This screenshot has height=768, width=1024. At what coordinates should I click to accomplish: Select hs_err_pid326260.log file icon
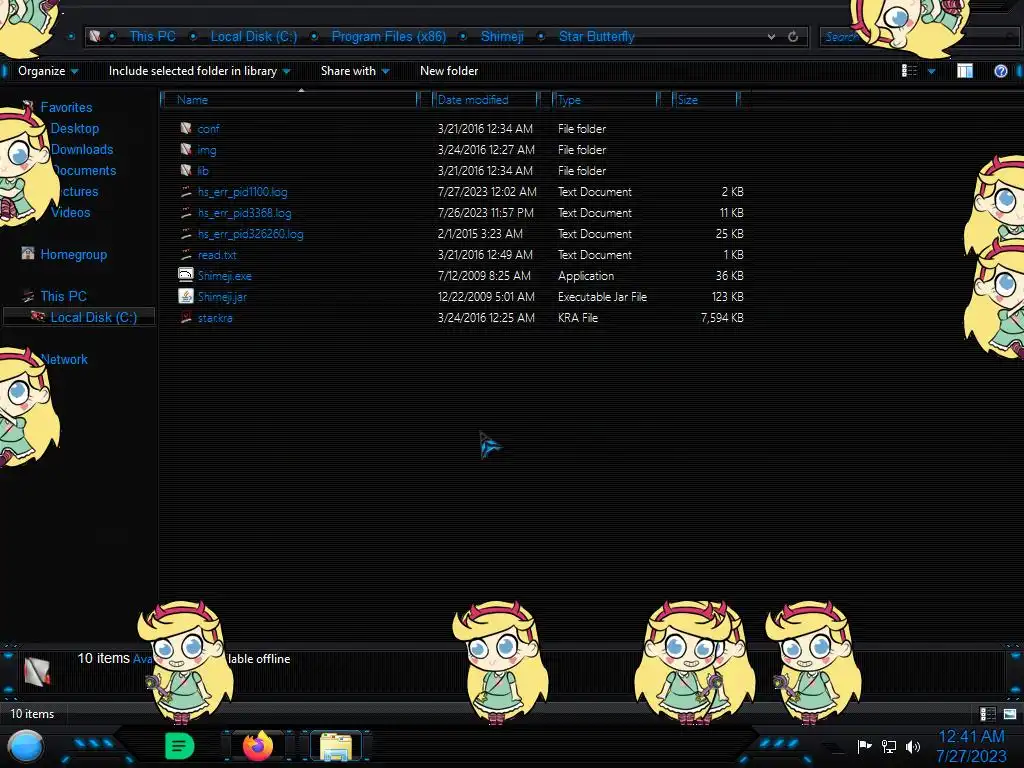pos(186,234)
